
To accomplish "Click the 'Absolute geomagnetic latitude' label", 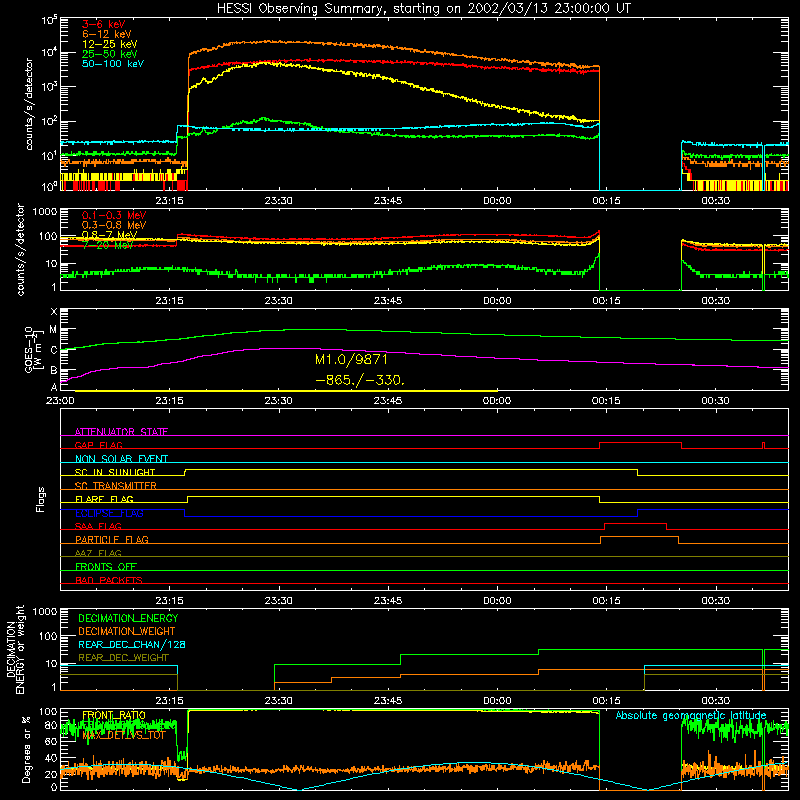I will click(691, 715).
